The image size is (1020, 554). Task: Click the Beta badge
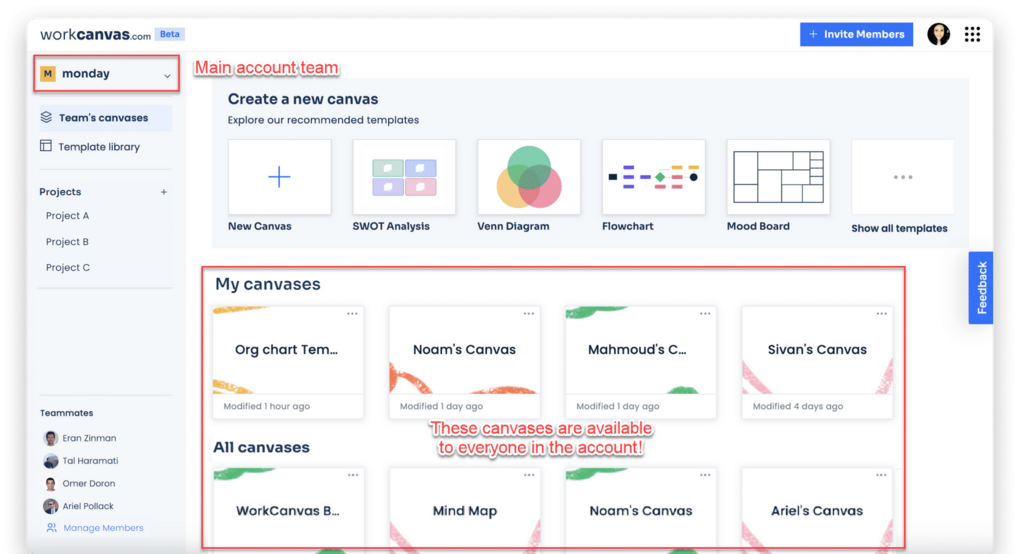click(170, 34)
